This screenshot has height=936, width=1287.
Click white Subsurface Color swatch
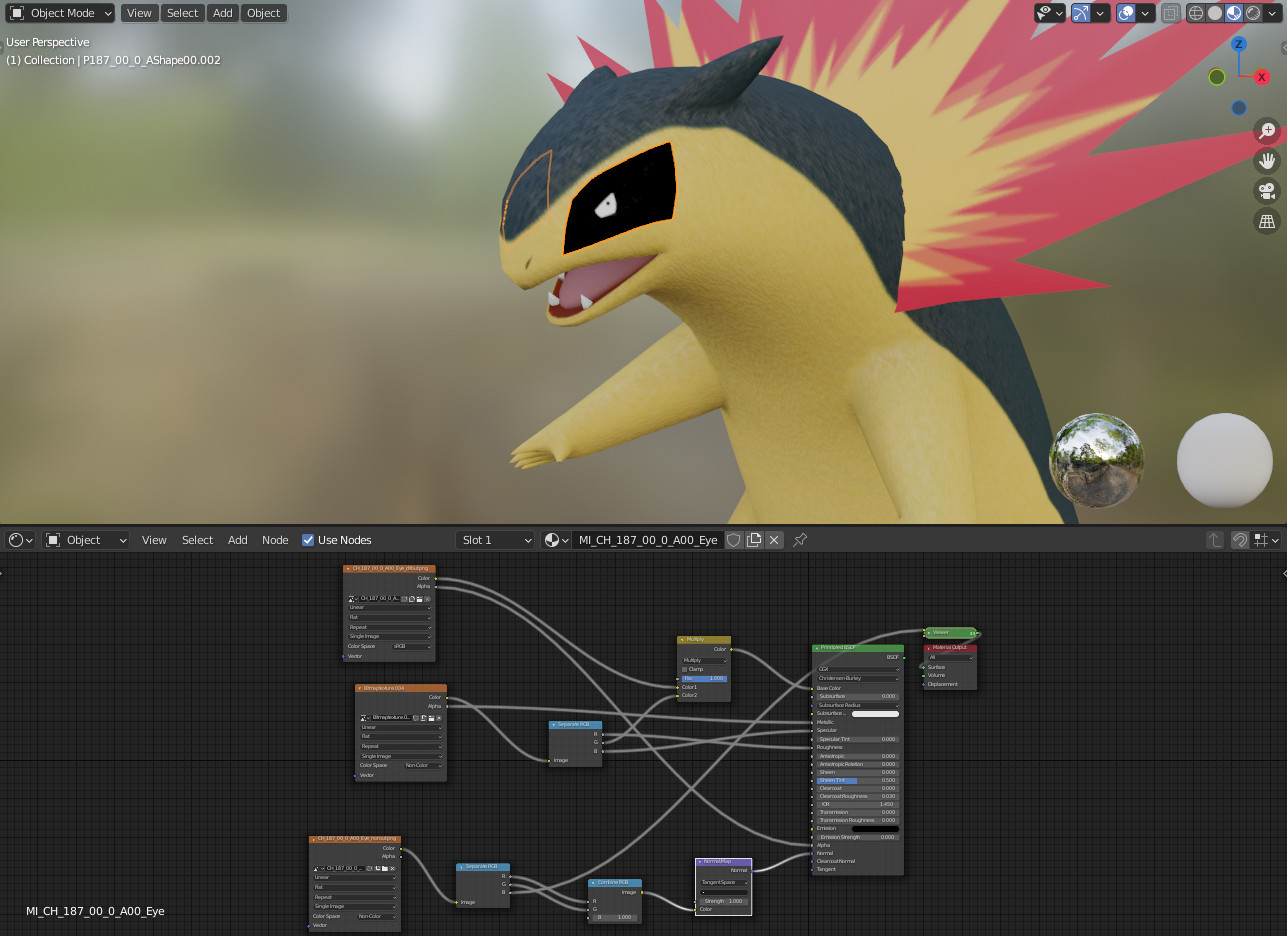875,714
